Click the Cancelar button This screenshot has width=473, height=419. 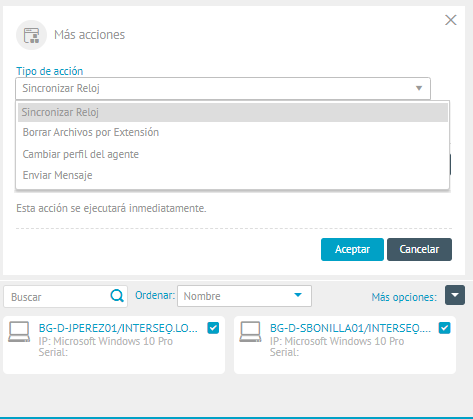(419, 249)
